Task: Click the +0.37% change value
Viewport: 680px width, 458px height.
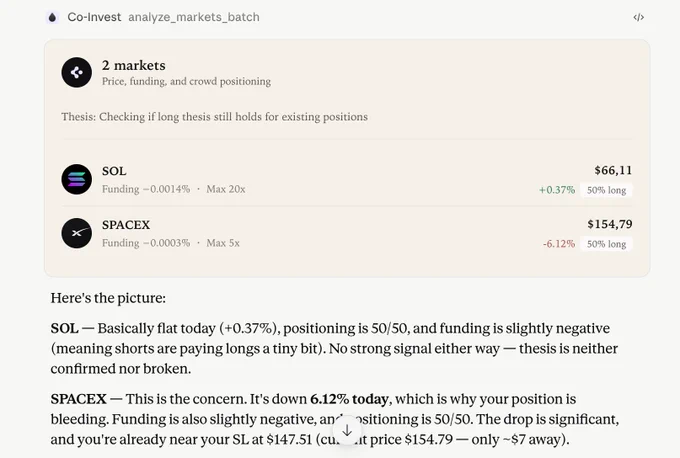Action: (x=557, y=190)
